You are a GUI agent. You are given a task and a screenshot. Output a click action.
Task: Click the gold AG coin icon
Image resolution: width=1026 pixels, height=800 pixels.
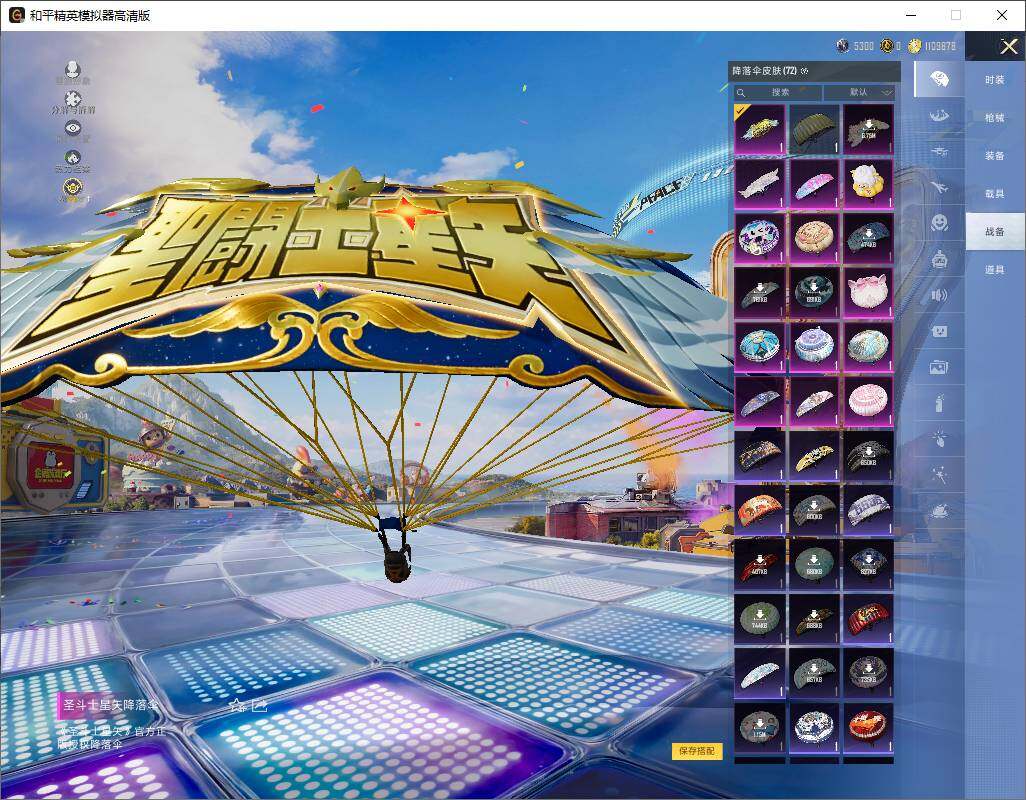pos(887,46)
